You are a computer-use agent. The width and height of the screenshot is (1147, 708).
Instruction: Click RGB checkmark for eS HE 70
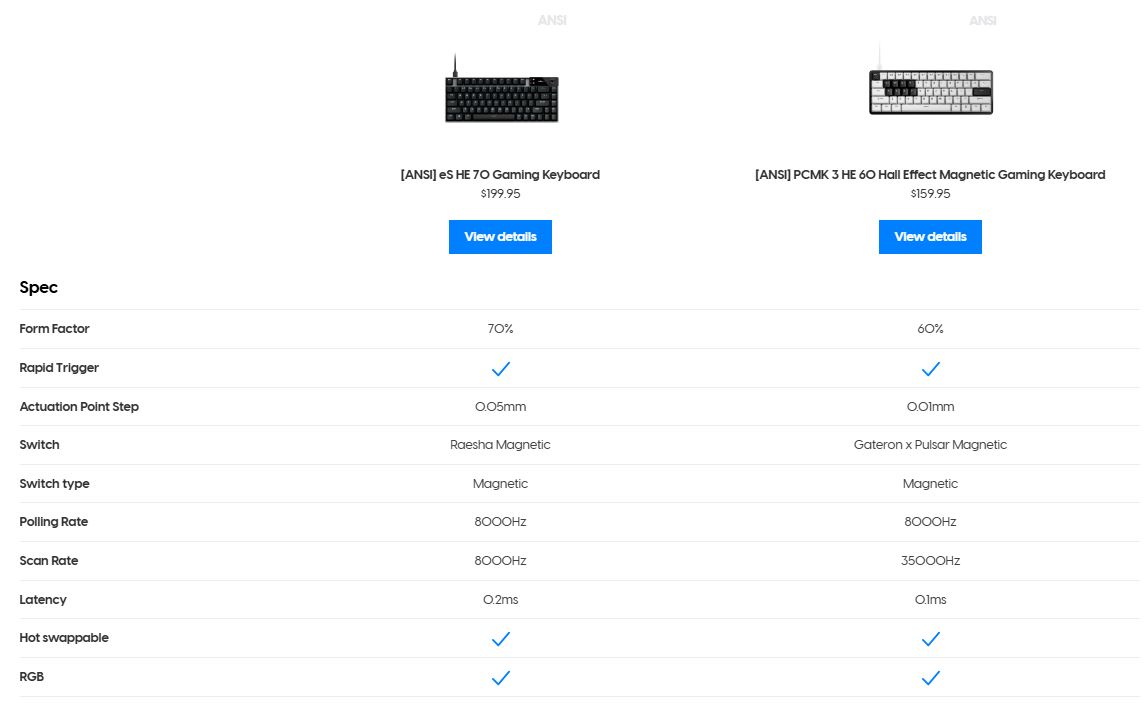(501, 677)
